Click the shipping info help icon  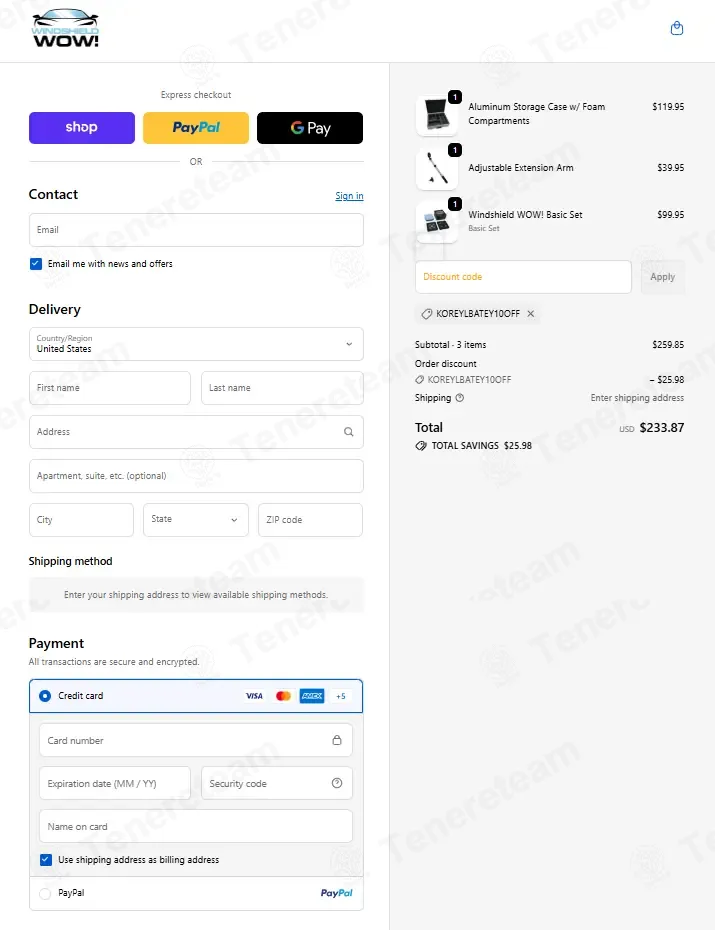460,398
